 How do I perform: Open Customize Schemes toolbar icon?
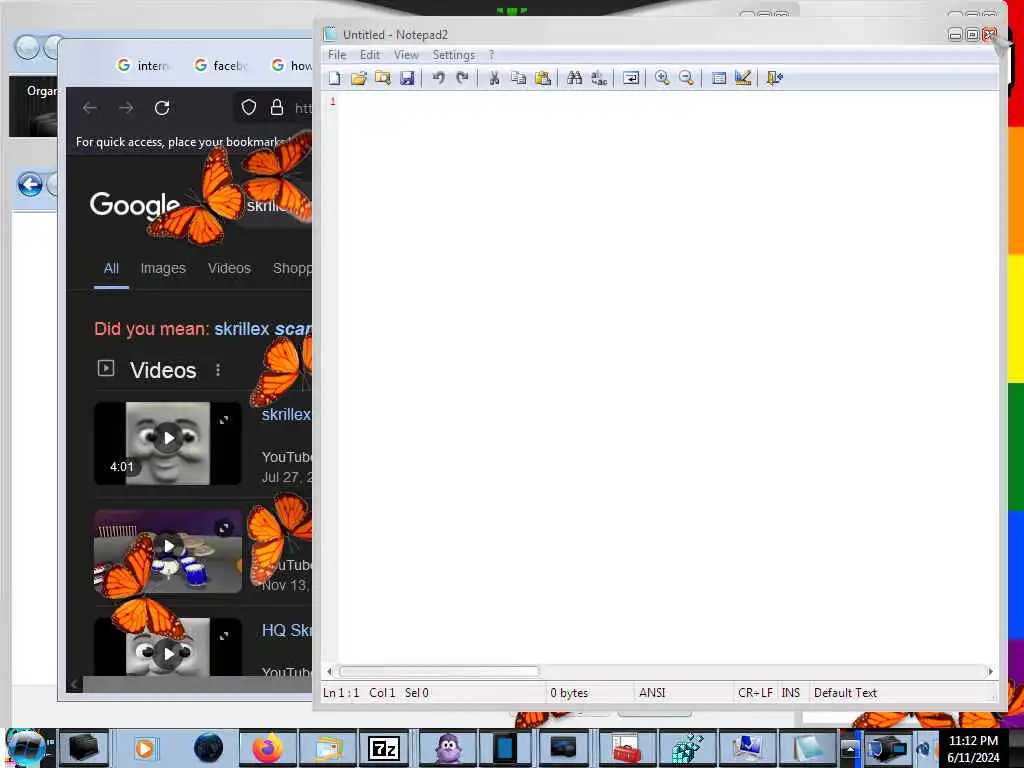point(743,78)
